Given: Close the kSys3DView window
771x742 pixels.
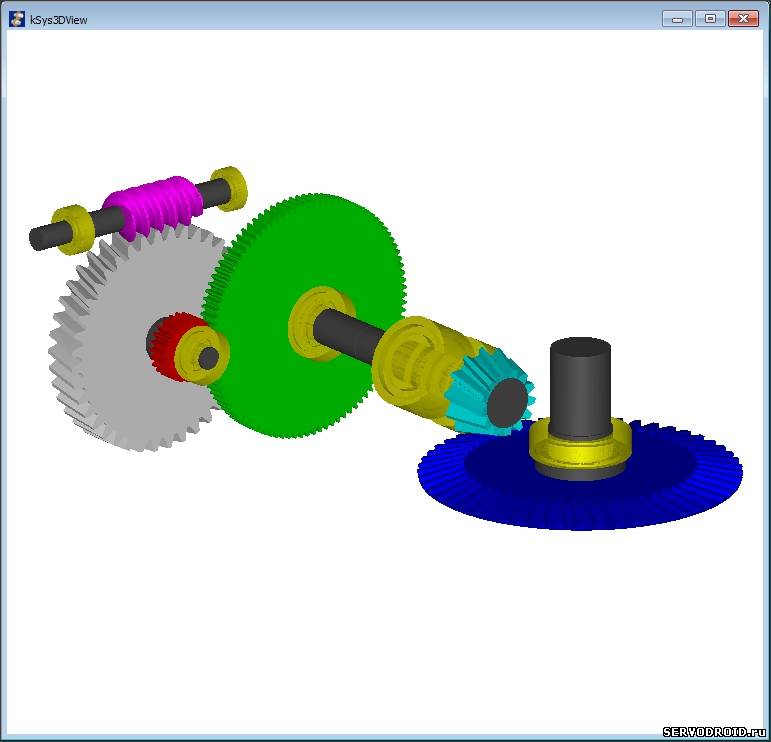Looking at the screenshot, I should [x=743, y=19].
